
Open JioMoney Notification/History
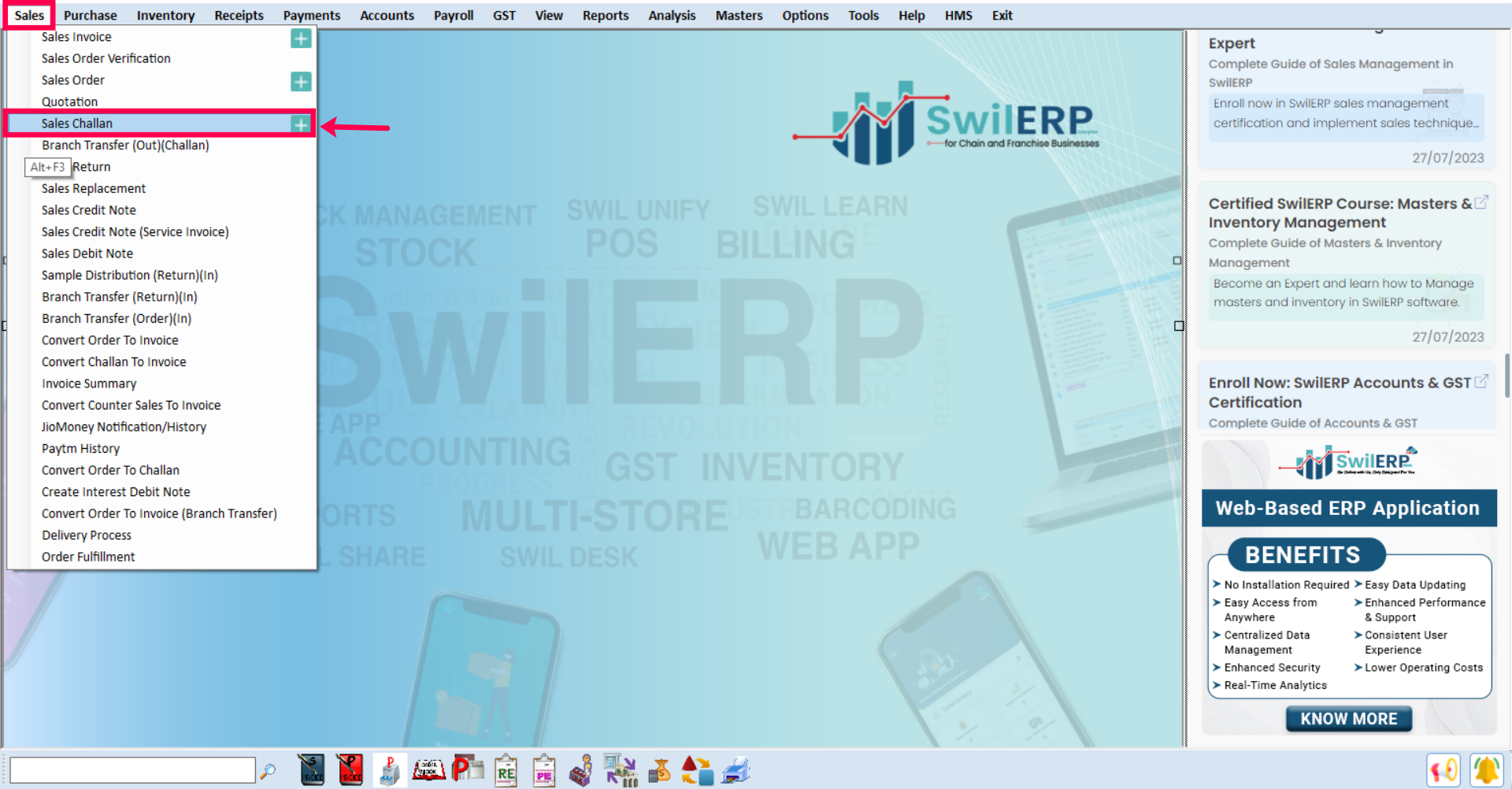tap(161, 427)
